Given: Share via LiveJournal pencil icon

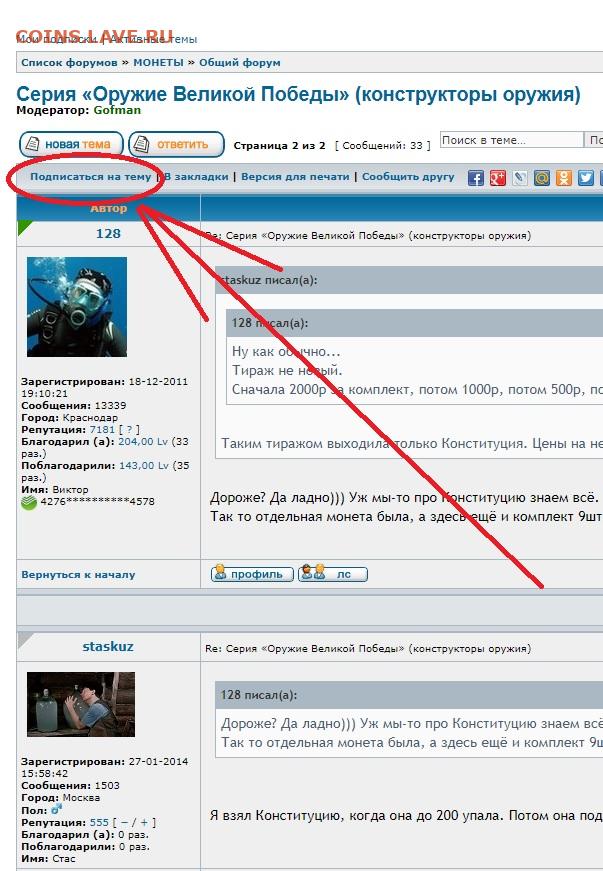Looking at the screenshot, I should 520,178.
